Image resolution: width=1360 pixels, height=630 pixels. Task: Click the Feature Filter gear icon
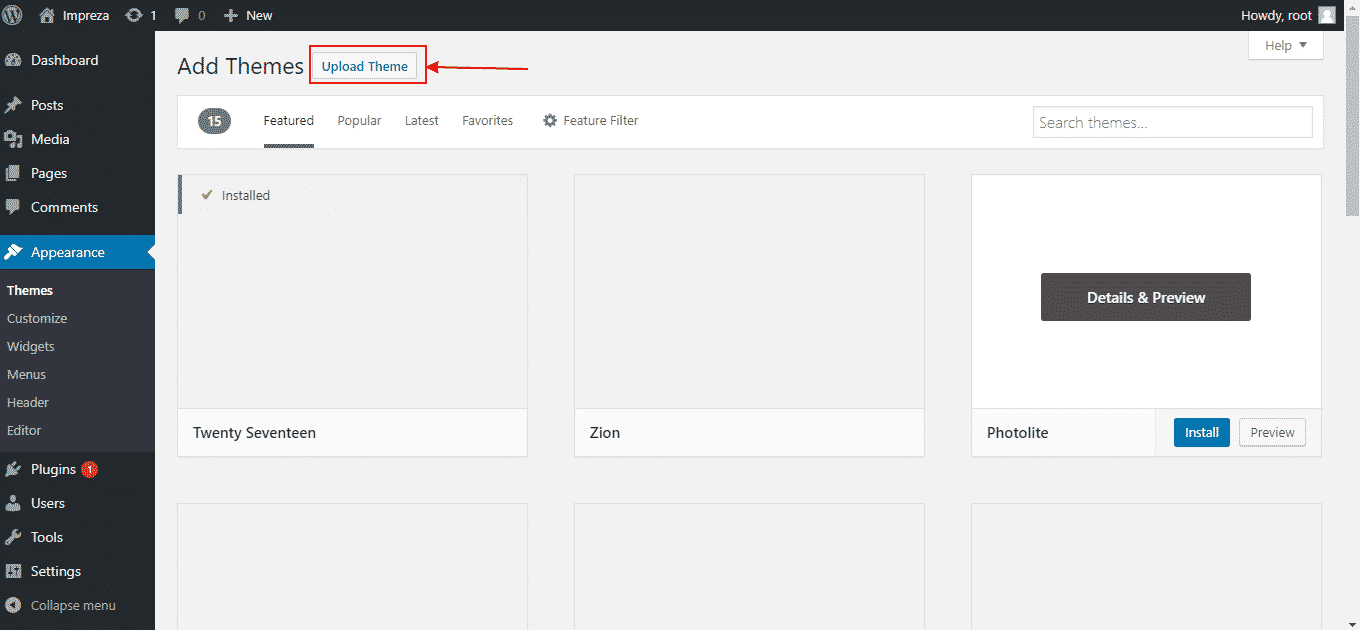[x=550, y=120]
